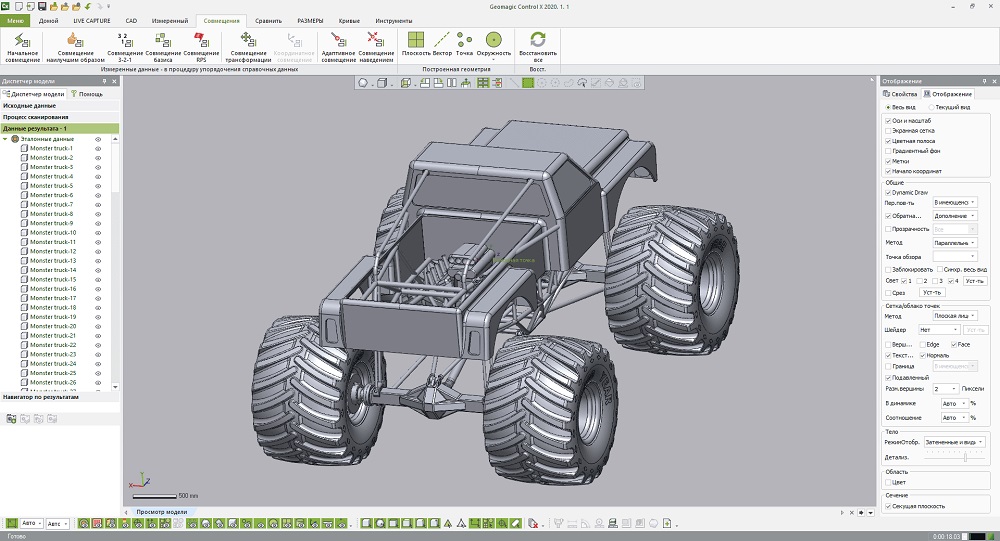Choose the Совмещение 3-2-1 tool
The image size is (1000, 541).
coord(125,45)
